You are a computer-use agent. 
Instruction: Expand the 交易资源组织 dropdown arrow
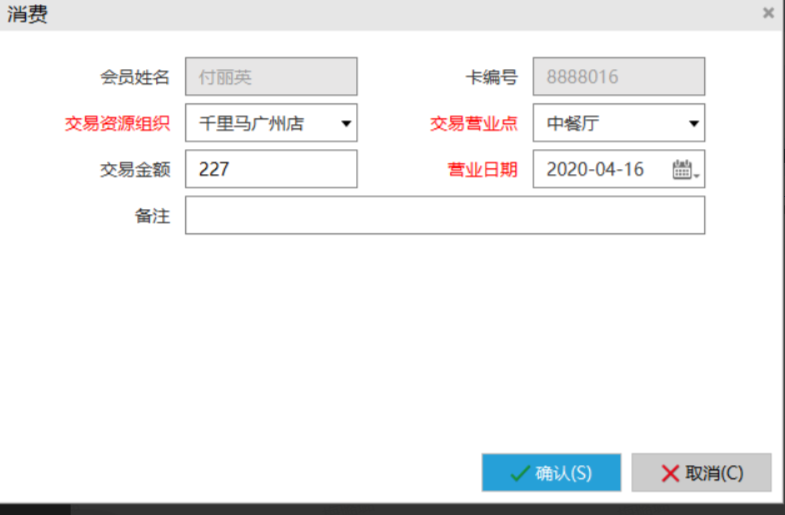point(346,123)
